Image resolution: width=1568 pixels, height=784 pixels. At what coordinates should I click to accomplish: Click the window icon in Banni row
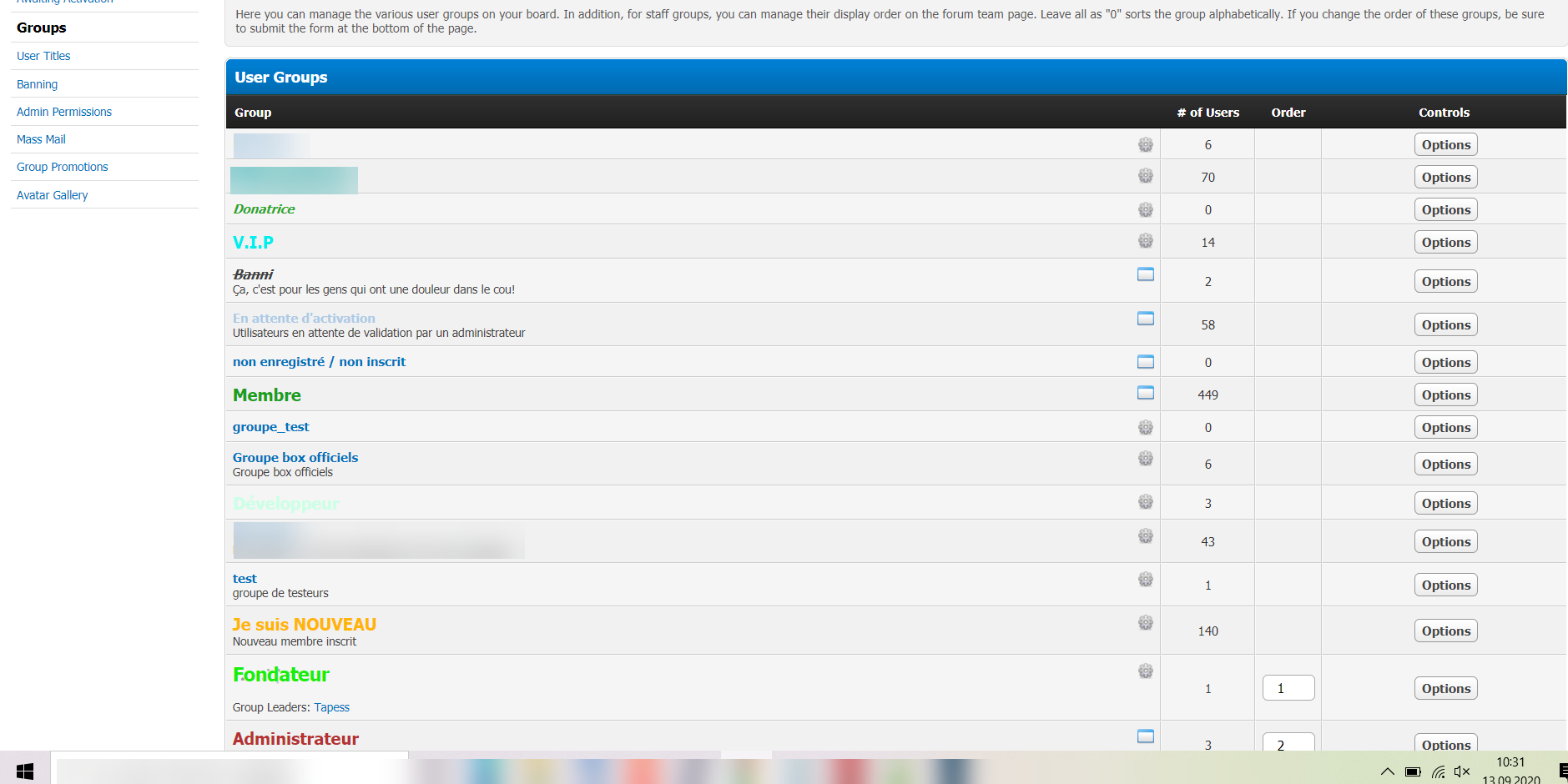pyautogui.click(x=1146, y=274)
